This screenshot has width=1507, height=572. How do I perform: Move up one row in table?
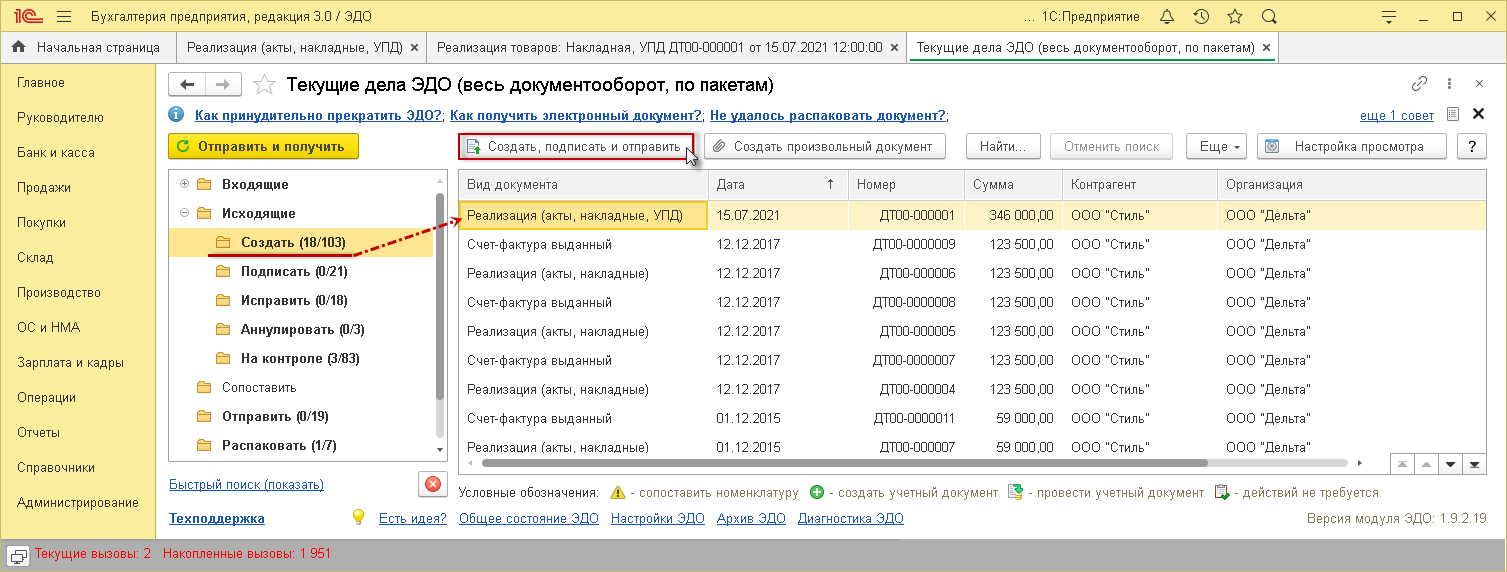coord(1427,464)
